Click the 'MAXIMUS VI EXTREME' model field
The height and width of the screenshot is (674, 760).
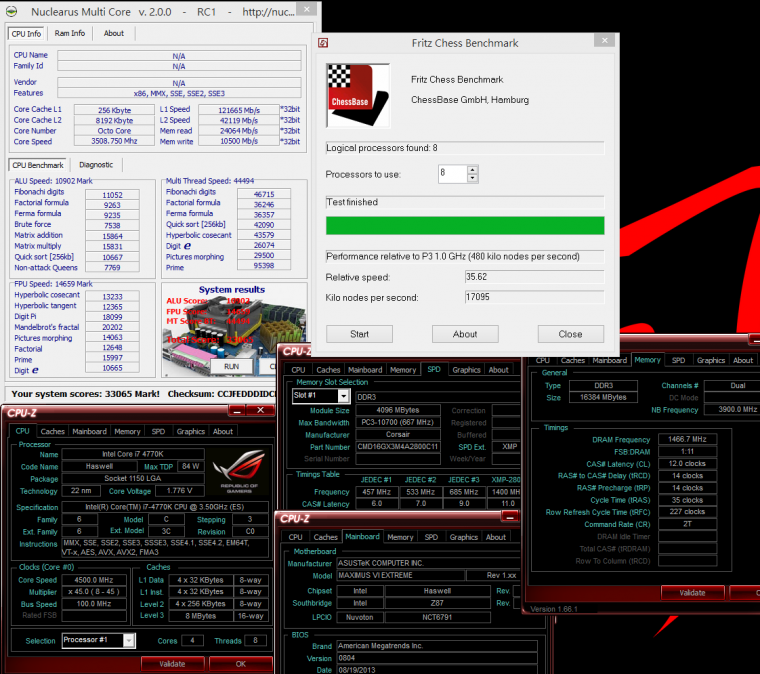[400, 575]
